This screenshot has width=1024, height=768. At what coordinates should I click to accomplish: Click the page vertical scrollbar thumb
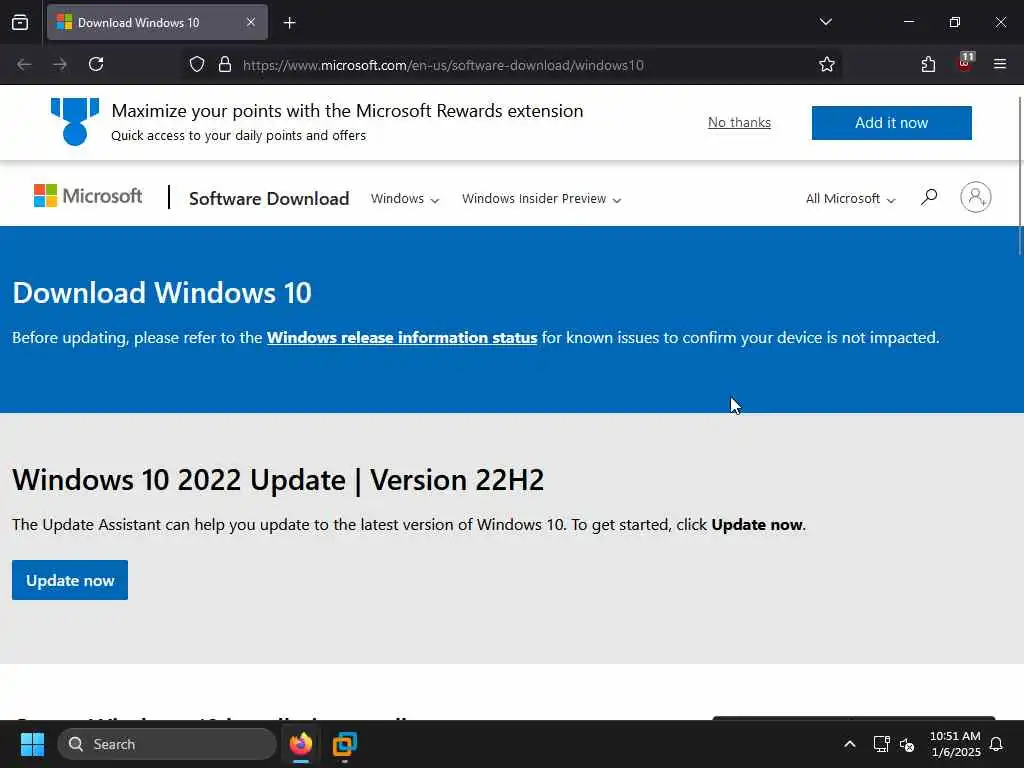(1020, 176)
